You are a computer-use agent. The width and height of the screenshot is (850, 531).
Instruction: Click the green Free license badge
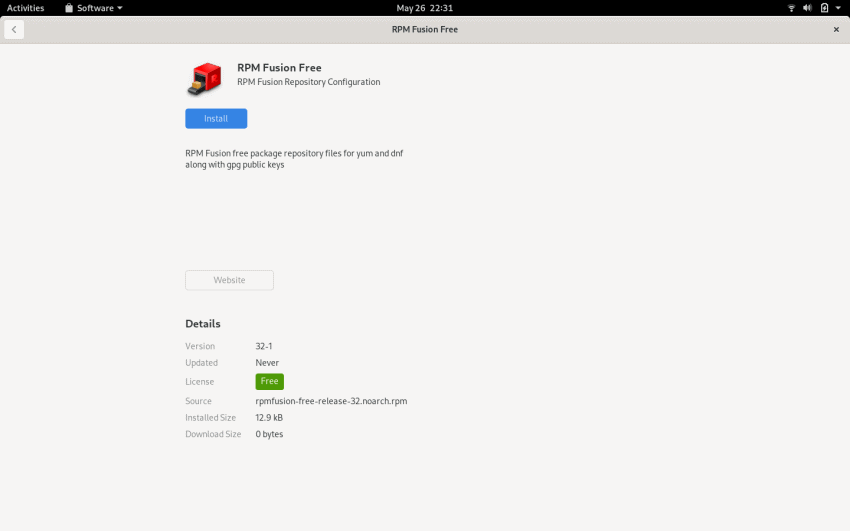pyautogui.click(x=269, y=381)
